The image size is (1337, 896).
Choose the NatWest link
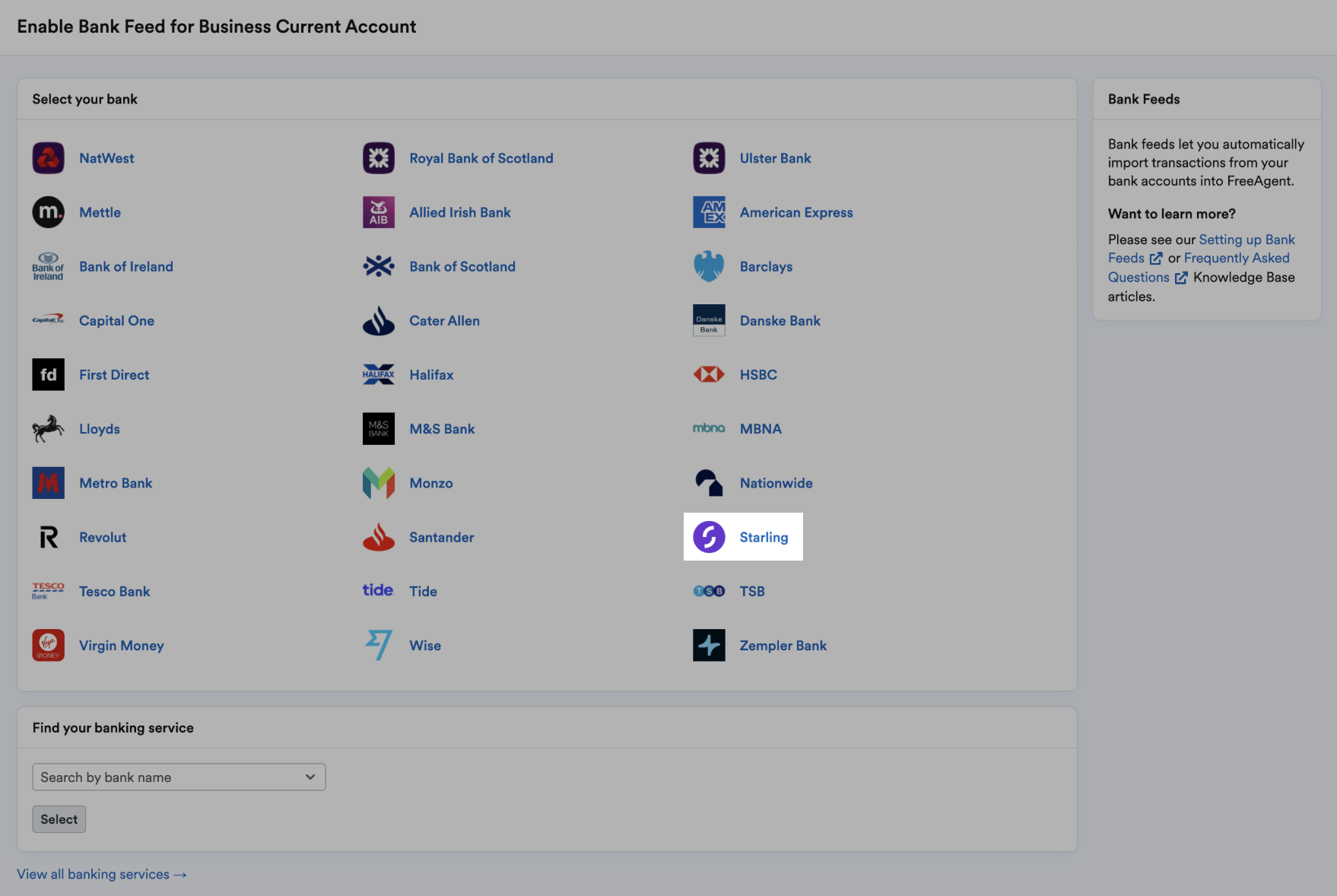click(106, 158)
